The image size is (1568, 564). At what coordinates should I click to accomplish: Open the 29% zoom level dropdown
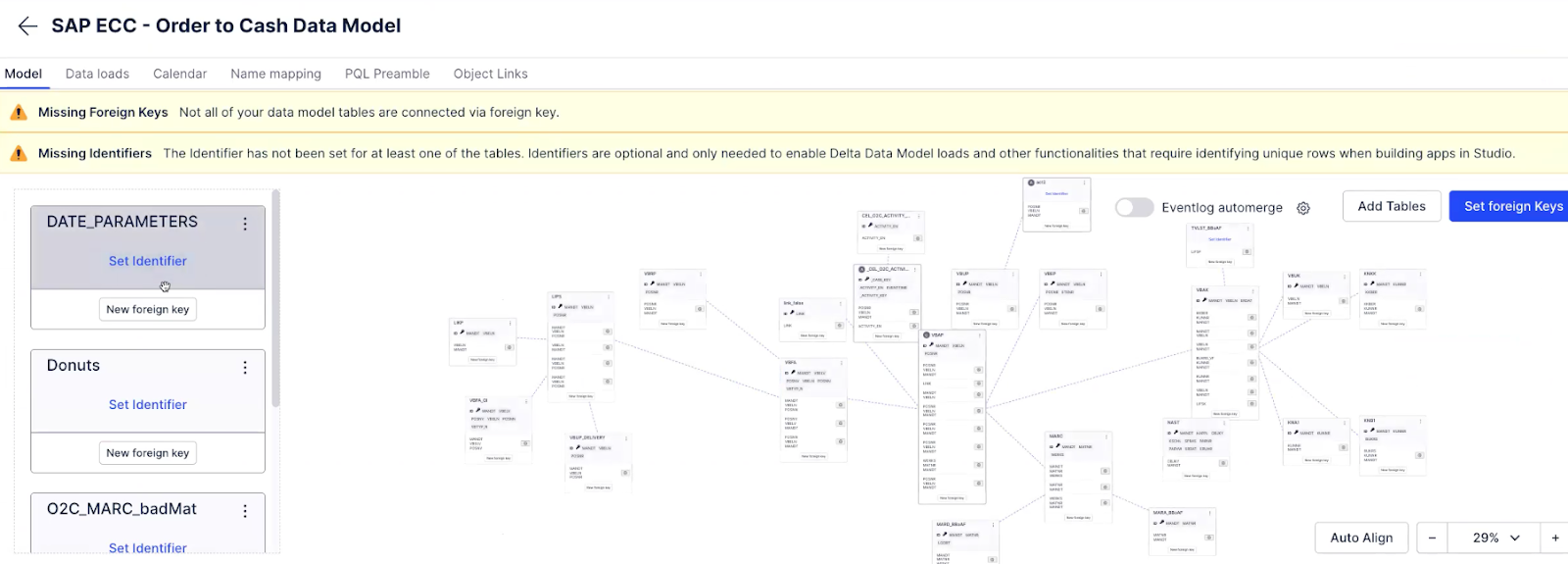[1494, 538]
